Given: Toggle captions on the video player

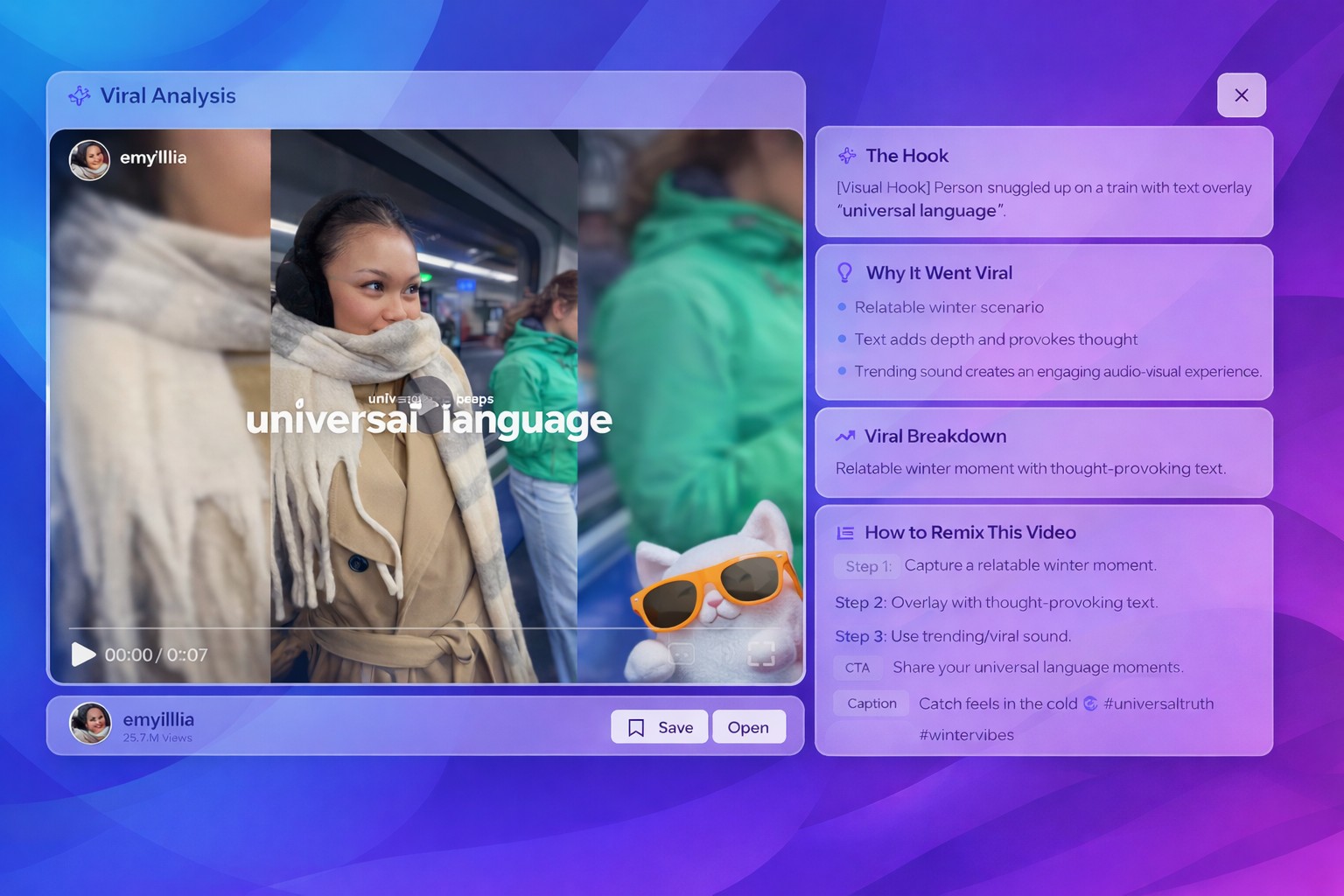Looking at the screenshot, I should pos(681,652).
